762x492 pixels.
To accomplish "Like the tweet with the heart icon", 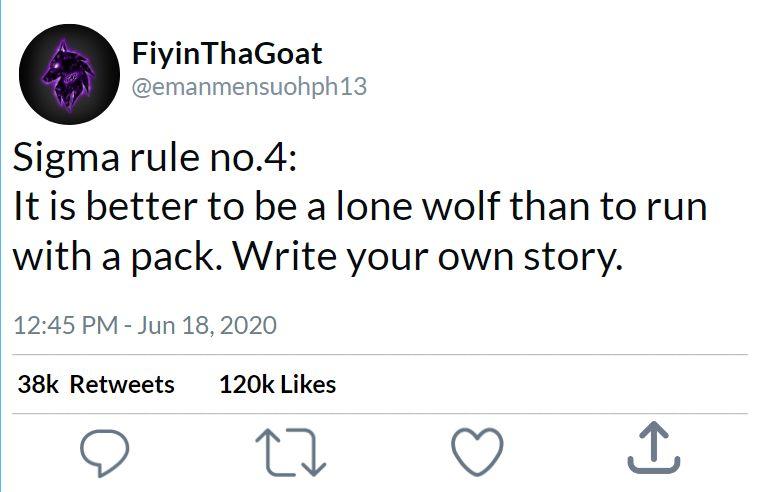I will 477,452.
